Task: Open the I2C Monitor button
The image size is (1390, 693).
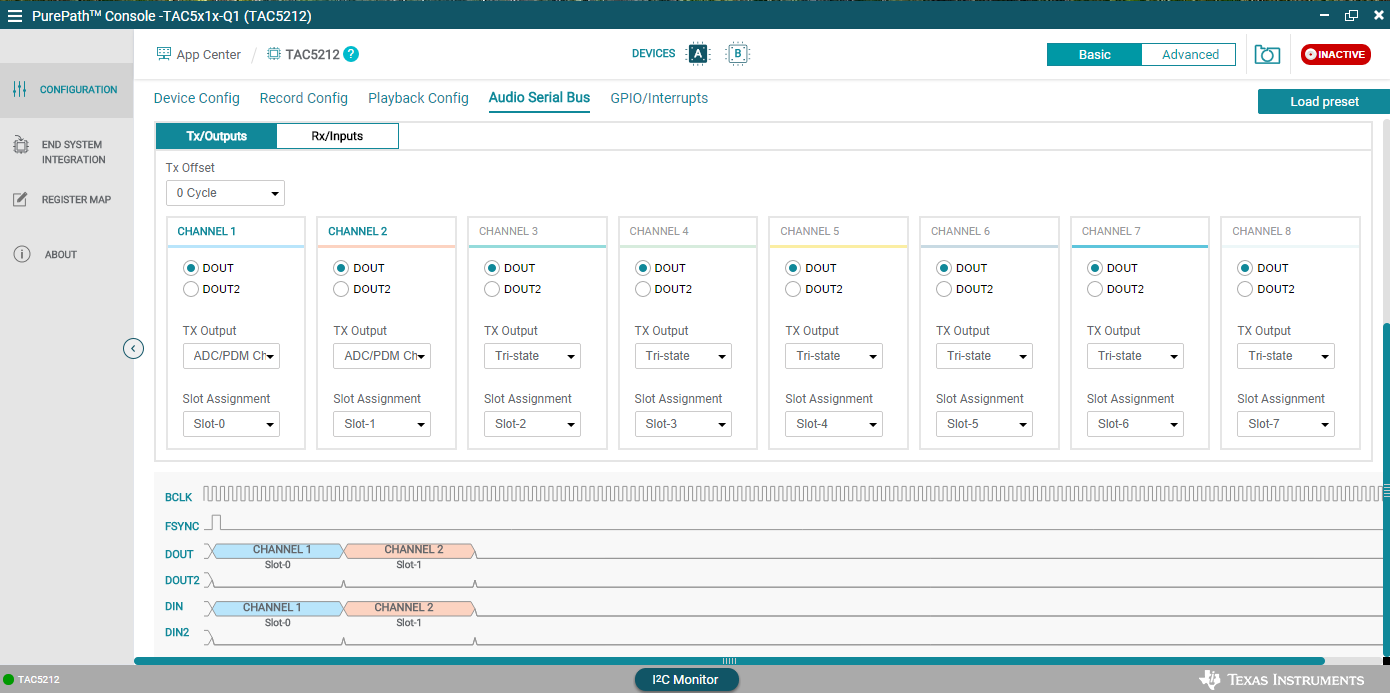Action: [x=686, y=680]
